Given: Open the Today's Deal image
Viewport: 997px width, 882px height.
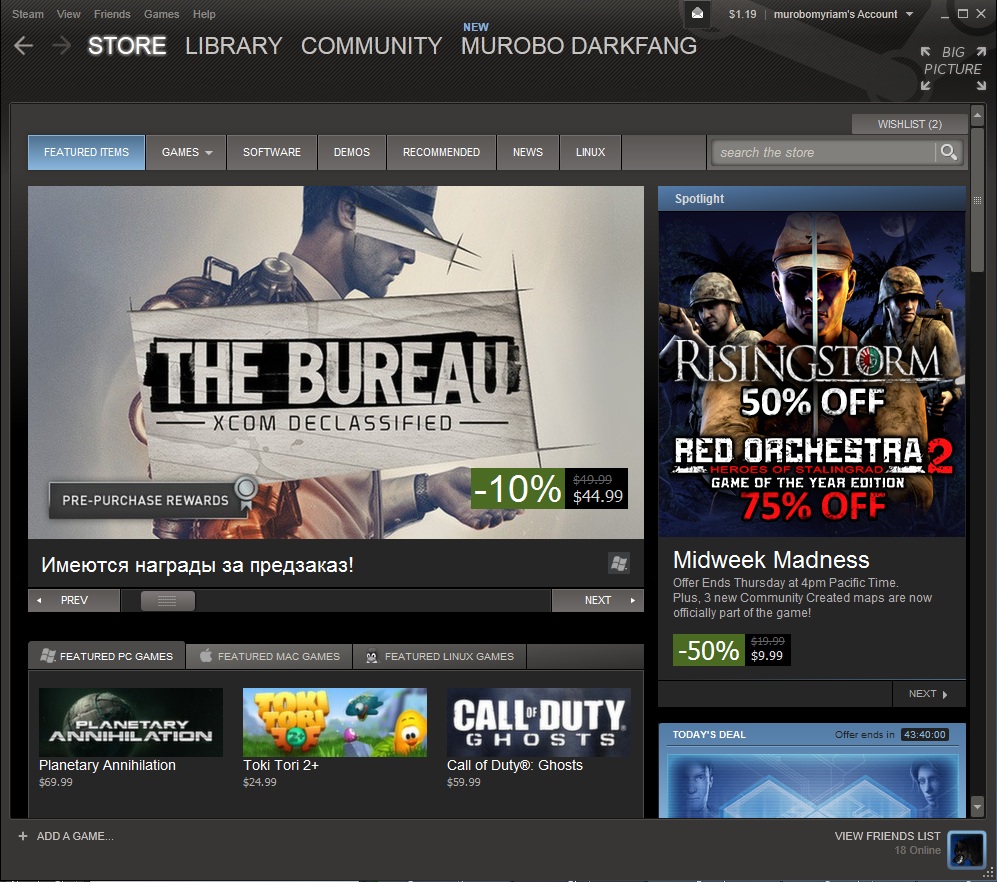Looking at the screenshot, I should [812, 785].
